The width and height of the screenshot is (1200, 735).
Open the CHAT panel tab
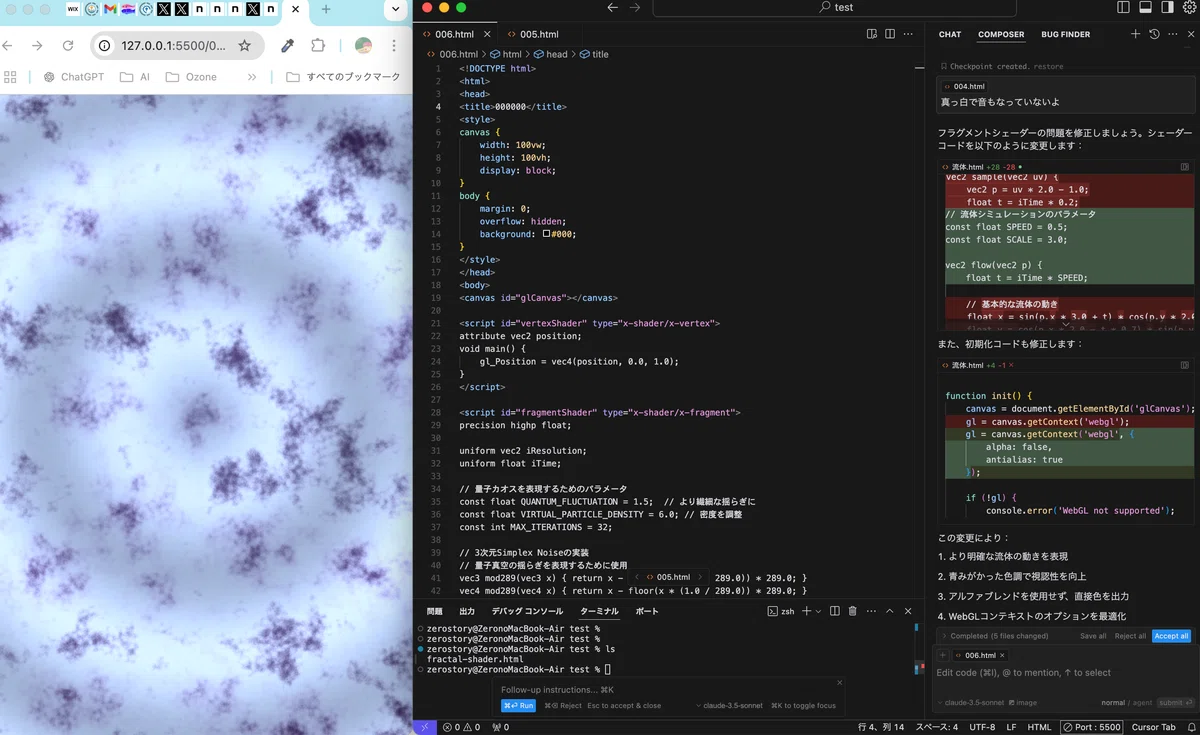point(950,34)
